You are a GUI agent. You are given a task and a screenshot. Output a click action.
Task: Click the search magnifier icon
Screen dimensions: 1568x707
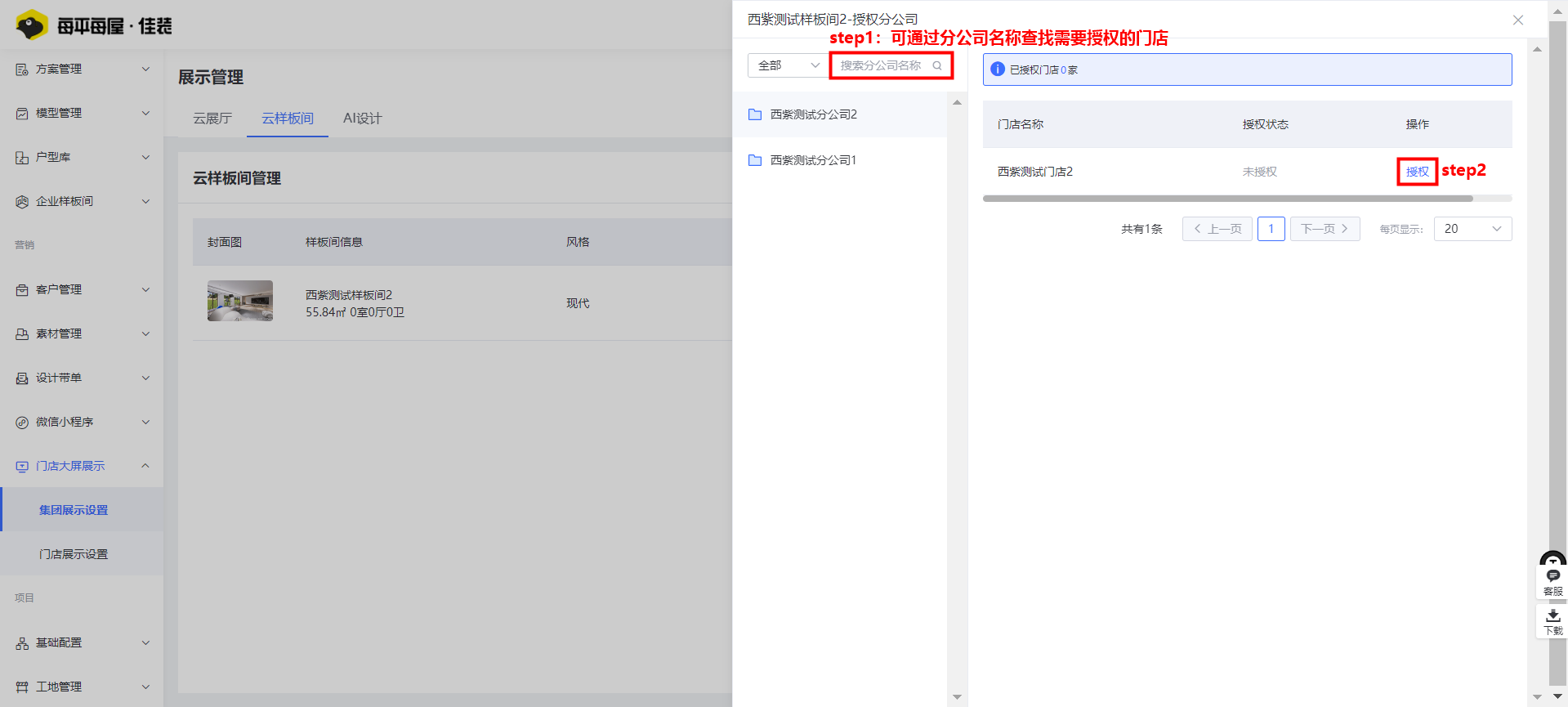pyautogui.click(x=937, y=65)
